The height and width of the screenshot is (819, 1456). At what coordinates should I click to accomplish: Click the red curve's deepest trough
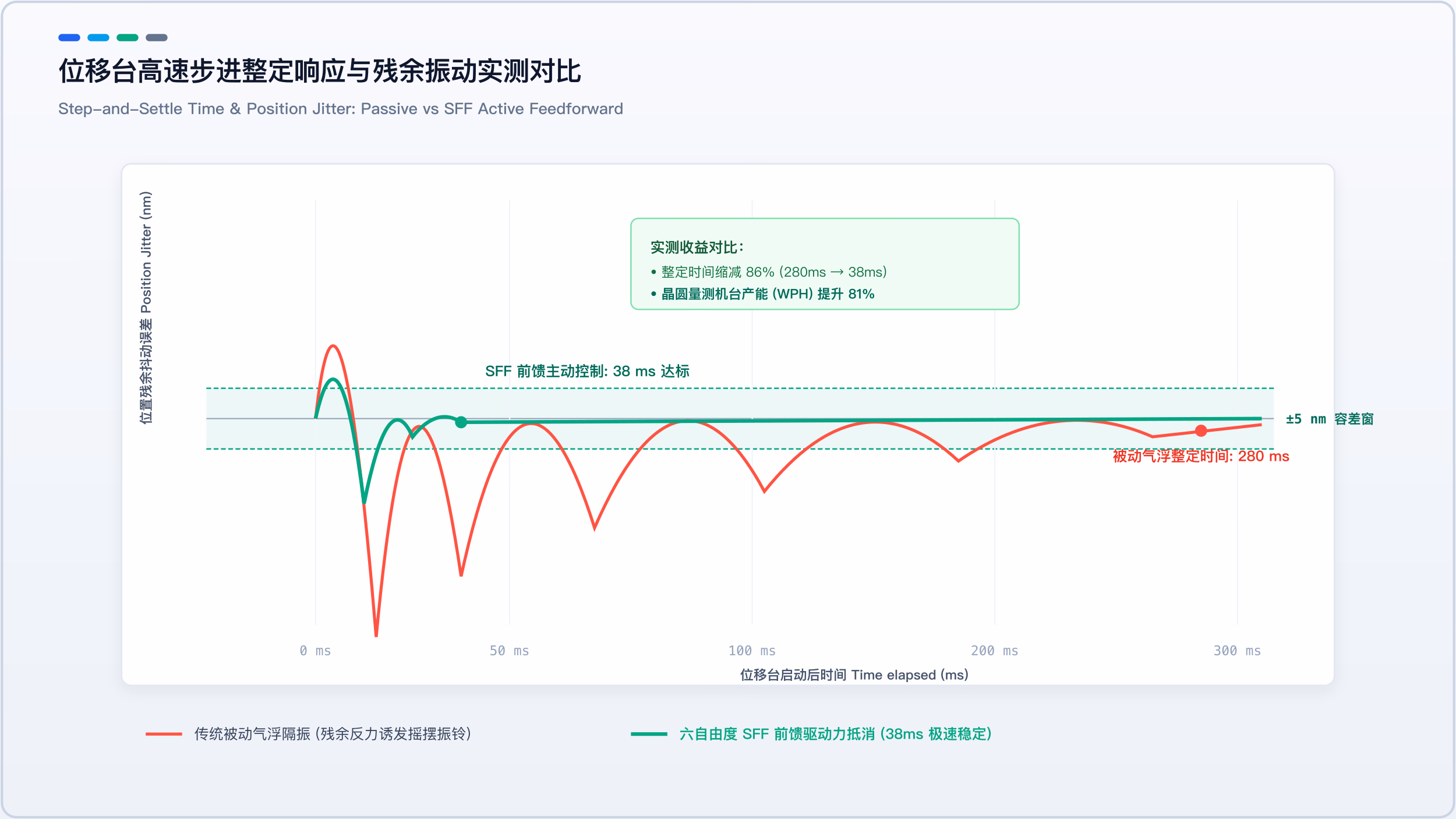pos(376,634)
